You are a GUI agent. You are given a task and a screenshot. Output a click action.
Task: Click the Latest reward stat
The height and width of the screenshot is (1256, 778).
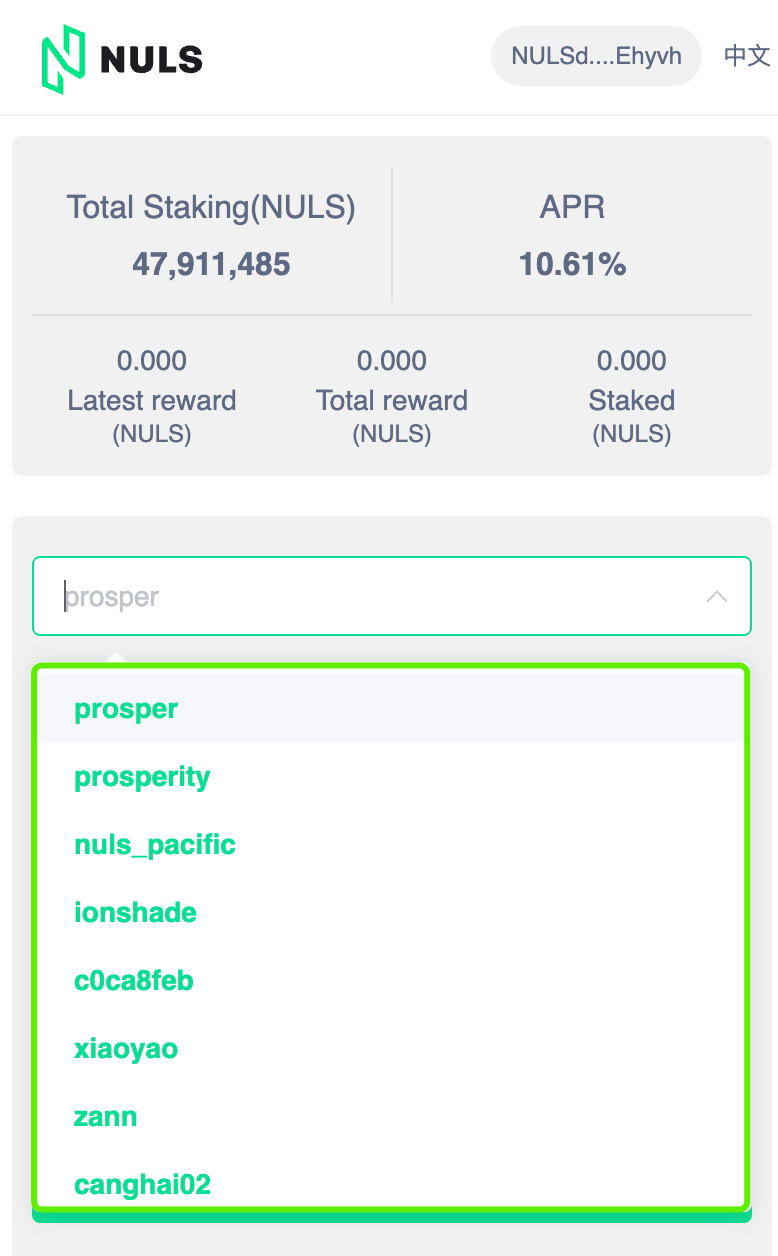pos(152,396)
